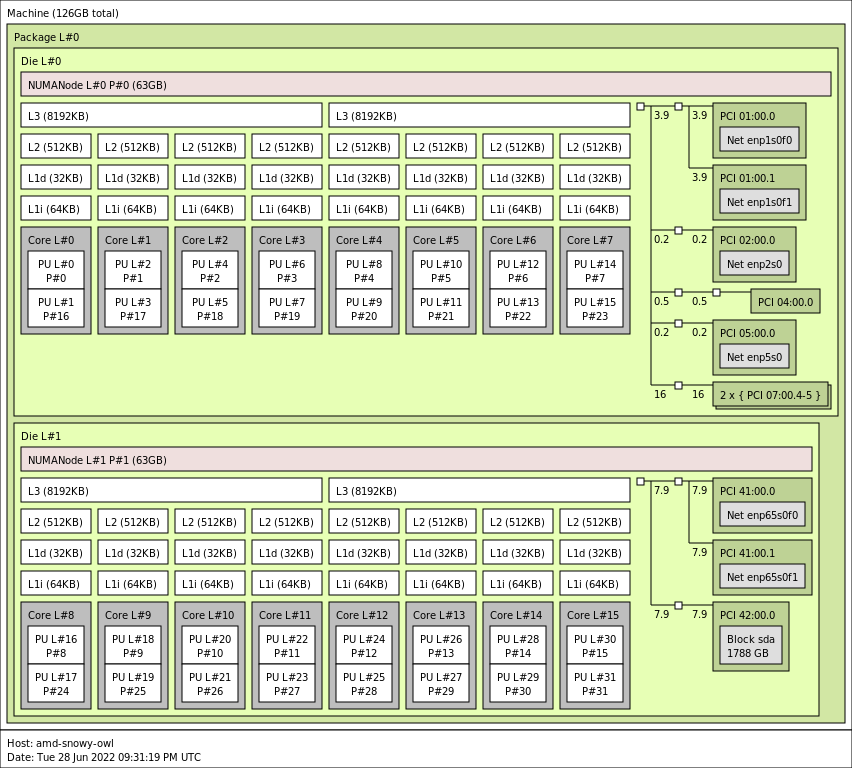This screenshot has height=768, width=852.
Task: Click the Host: amd-snowy-owl text
Action: pos(60,743)
